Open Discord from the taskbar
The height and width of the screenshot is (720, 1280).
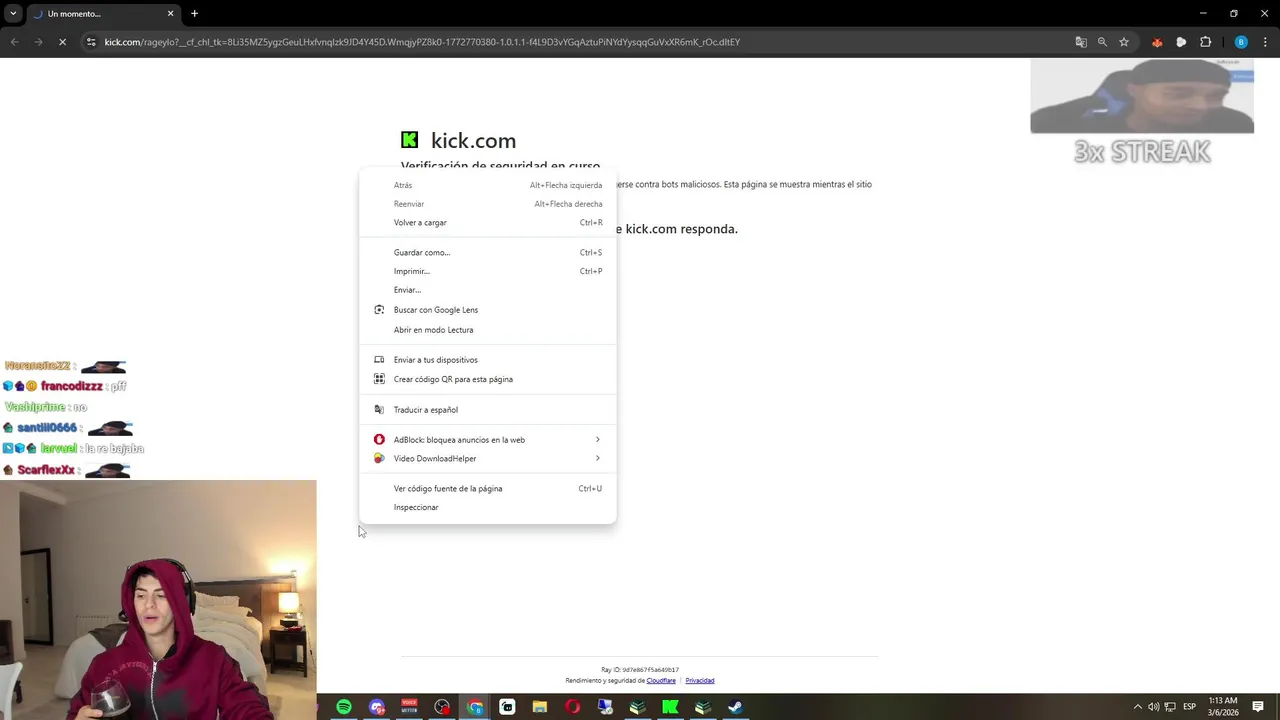pyautogui.click(x=377, y=707)
